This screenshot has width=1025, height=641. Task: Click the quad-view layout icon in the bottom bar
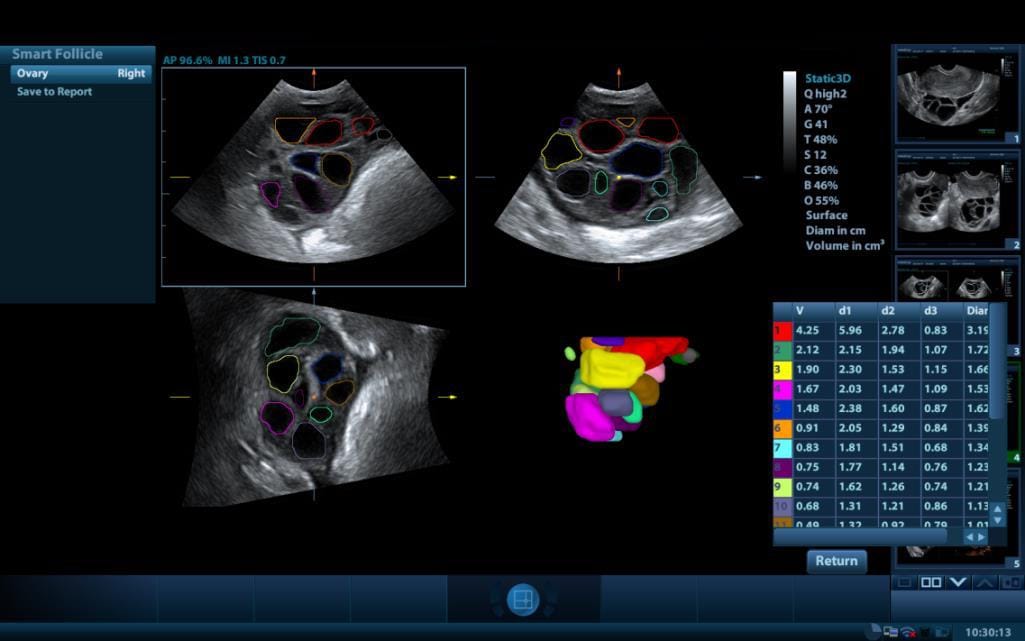(x=523, y=599)
